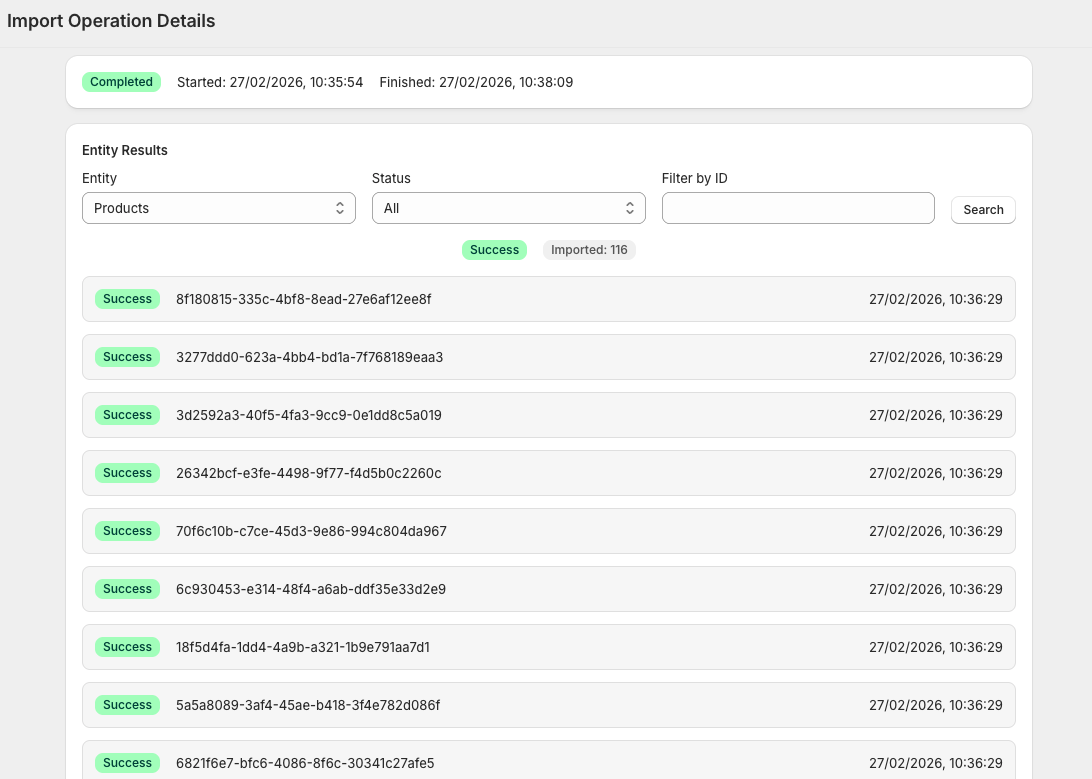Select row 70f6c10b-c7ce-45d3-9e86-994c804da967
The image size is (1092, 779).
pos(549,531)
